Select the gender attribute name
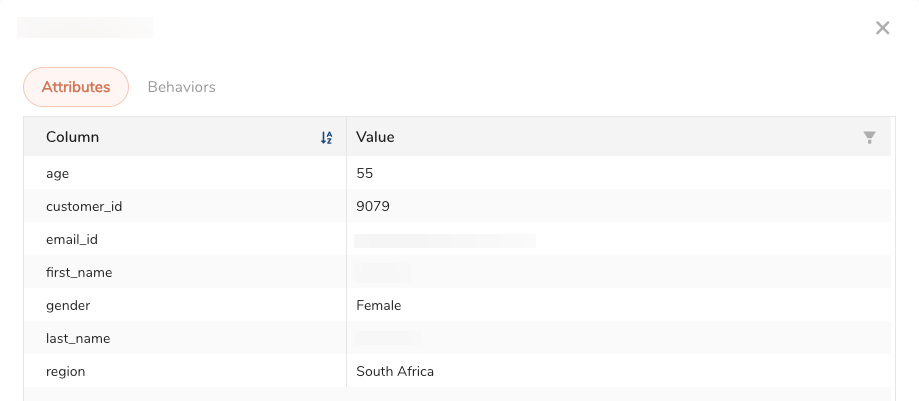 tap(68, 305)
